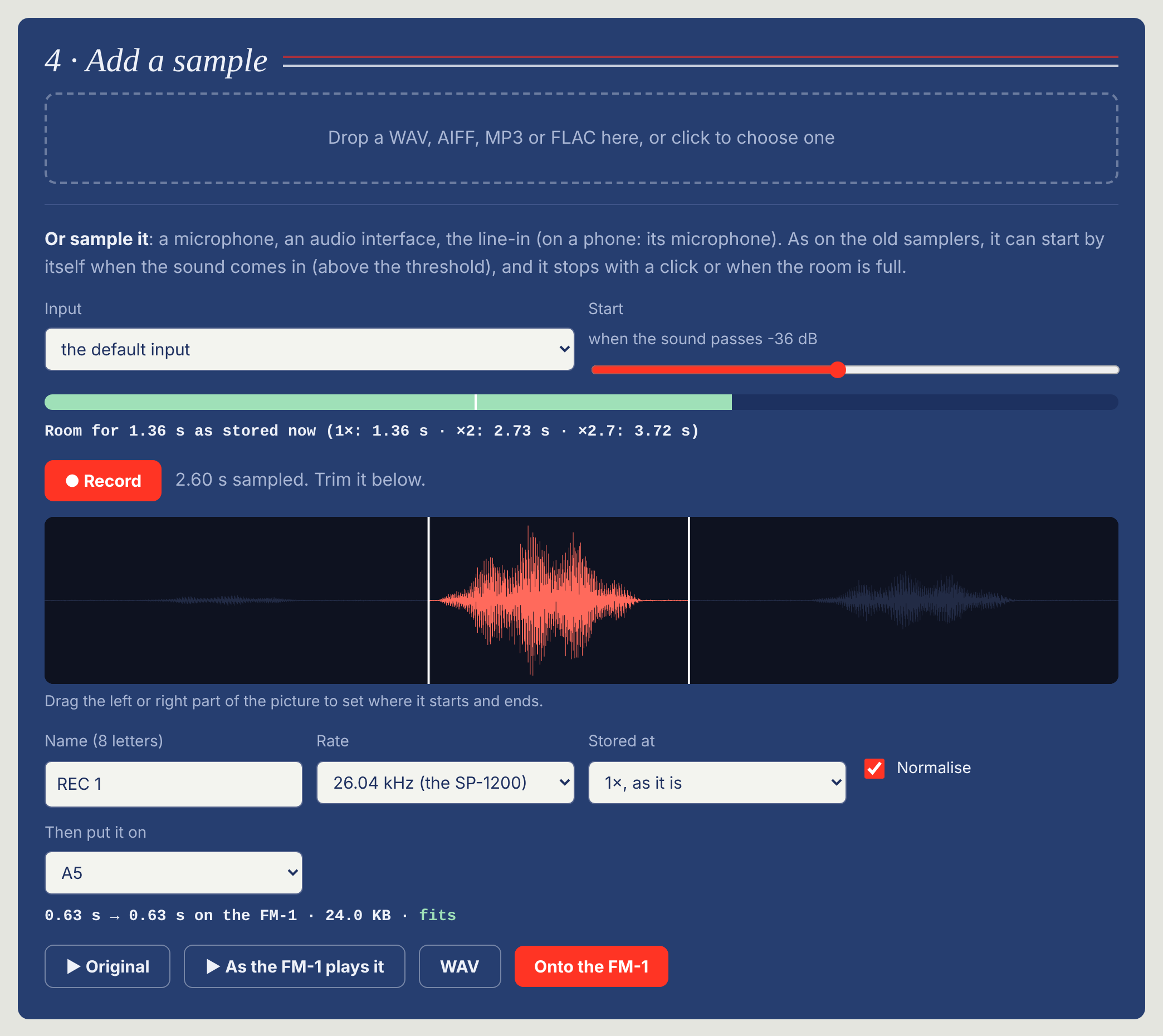Open the pad dropdown showing A5
Screen dimensions: 1163x1036
pyautogui.click(x=174, y=873)
